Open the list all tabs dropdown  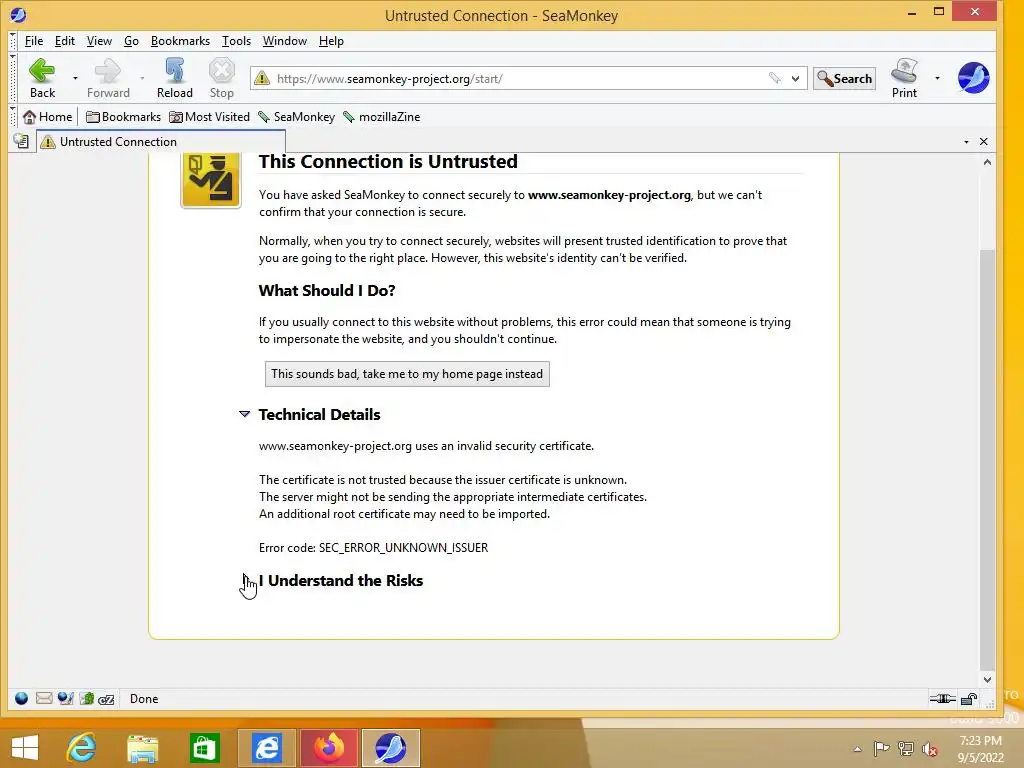point(966,142)
